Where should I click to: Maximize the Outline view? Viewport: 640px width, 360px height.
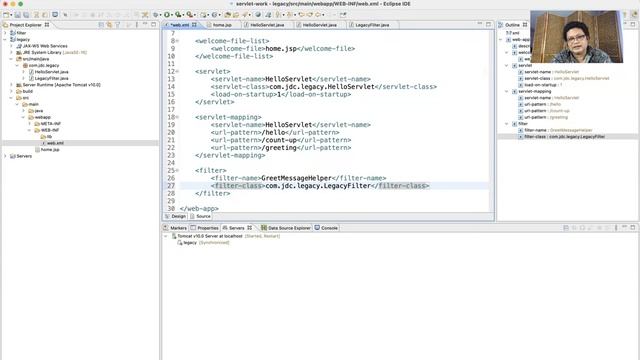click(633, 24)
